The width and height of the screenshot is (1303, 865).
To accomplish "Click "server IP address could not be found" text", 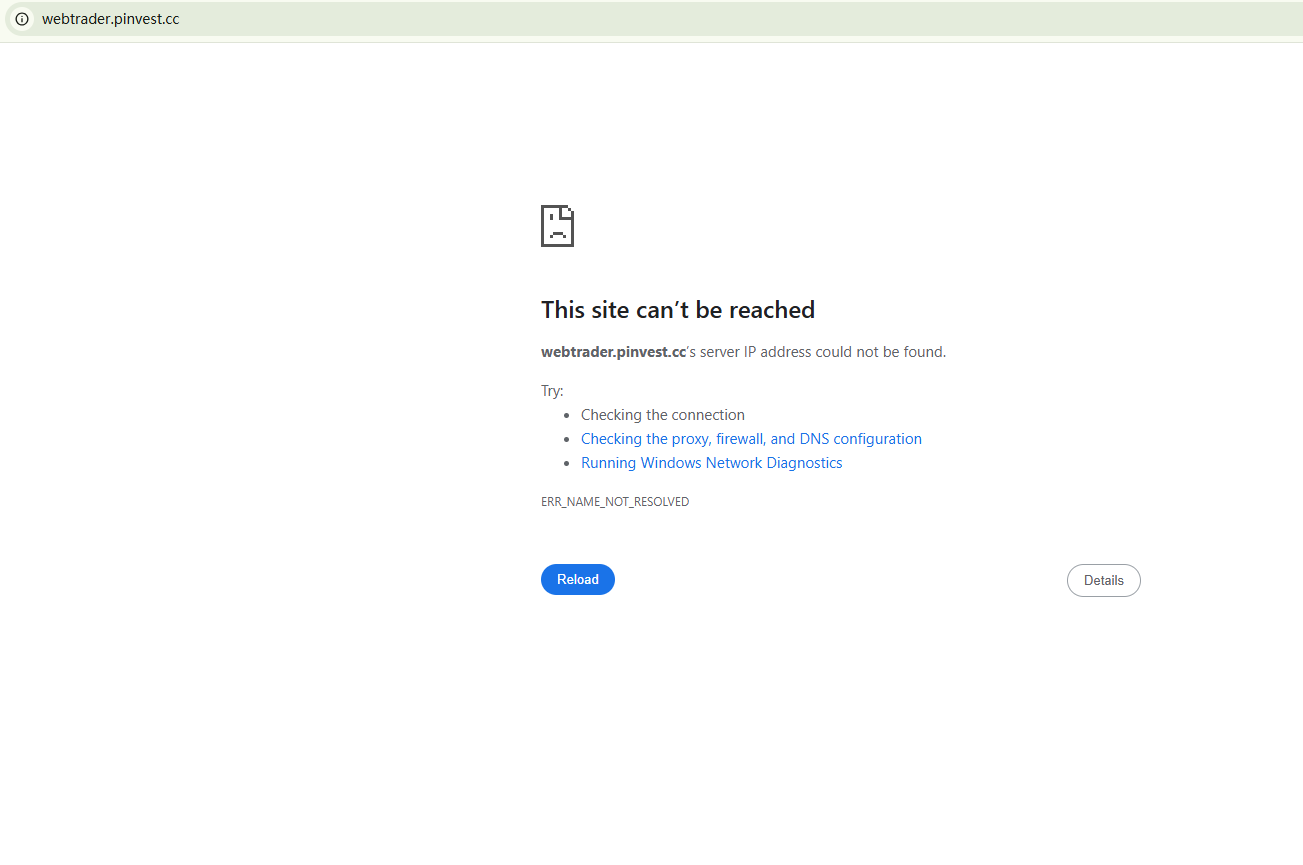I will tap(822, 352).
